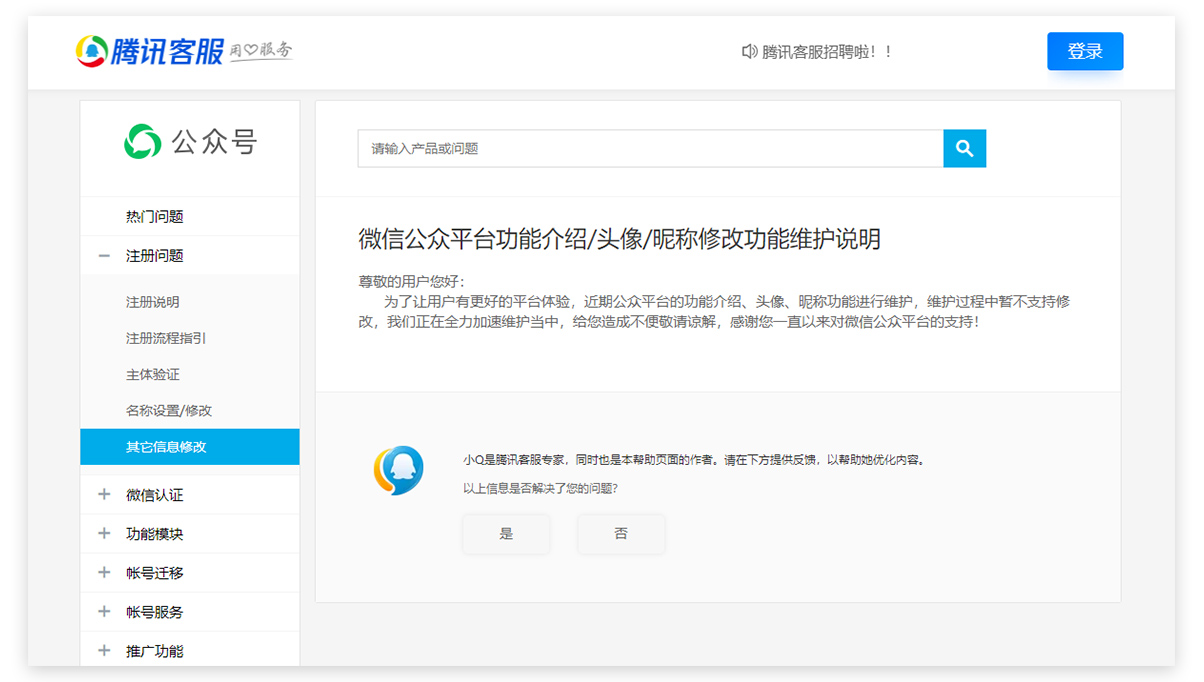The image size is (1204, 682).
Task: Answer 否 to the feedback question
Action: 621,534
